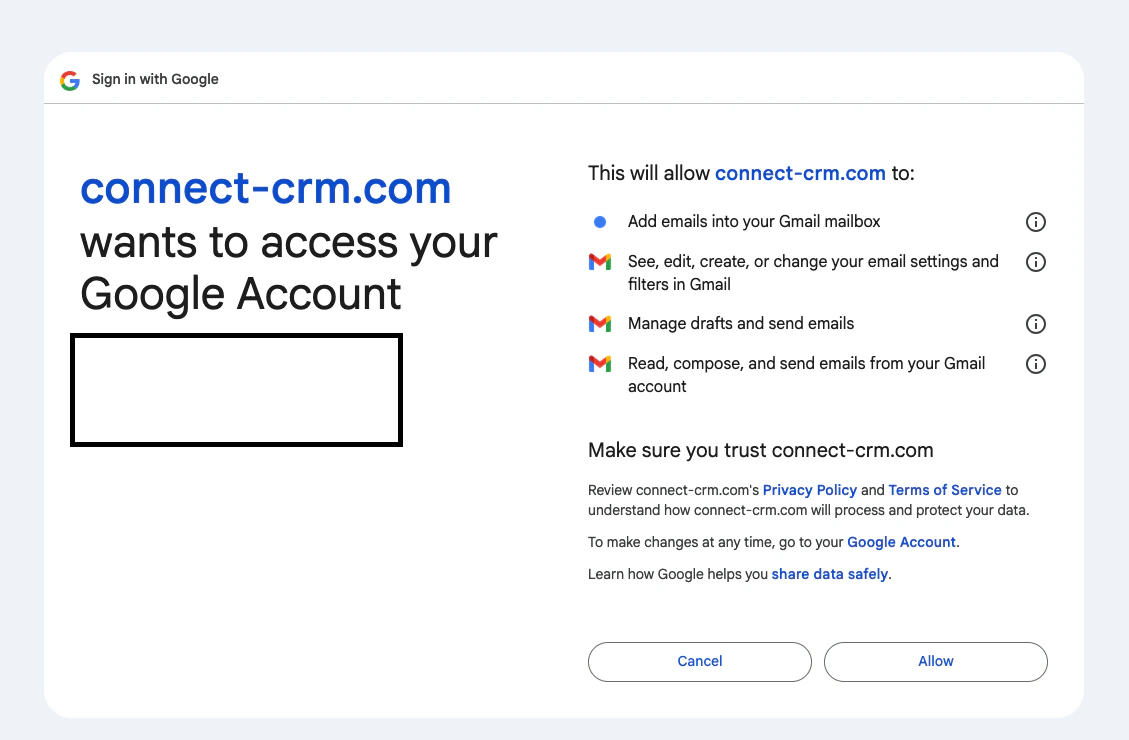Click the Cancel button
The image size is (1129, 740).
699,661
